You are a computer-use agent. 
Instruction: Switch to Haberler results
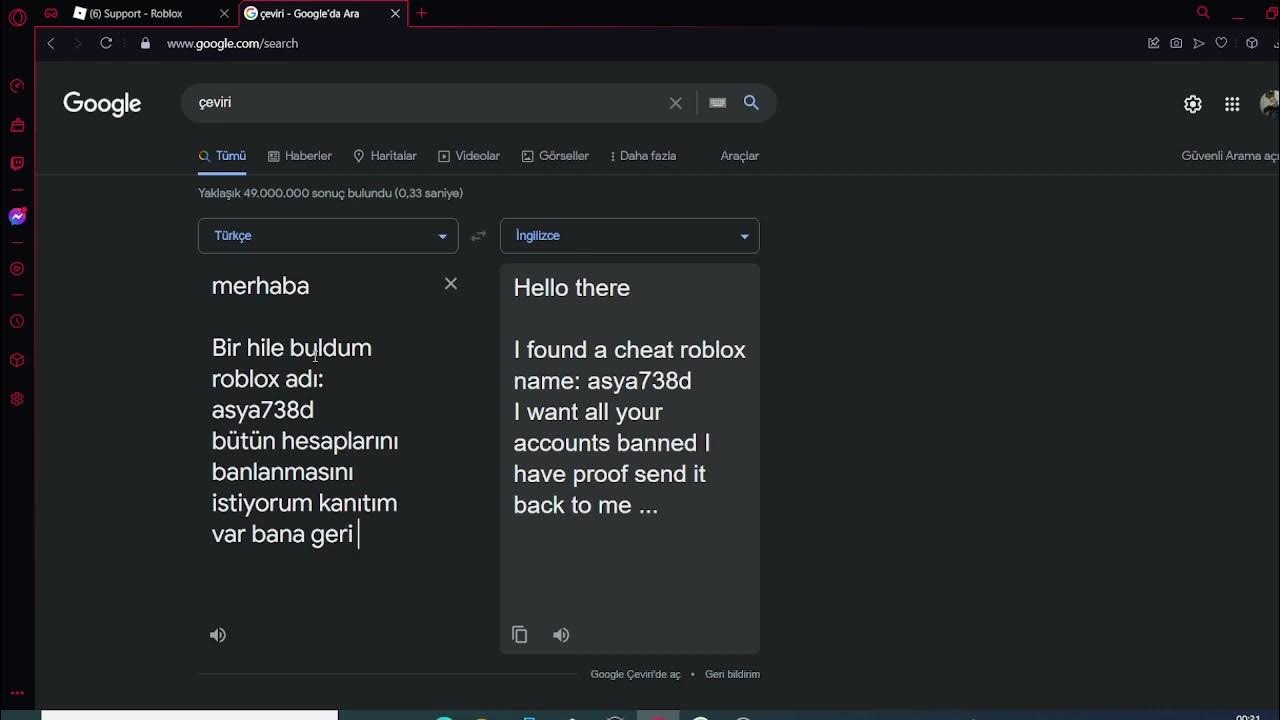[x=300, y=156]
